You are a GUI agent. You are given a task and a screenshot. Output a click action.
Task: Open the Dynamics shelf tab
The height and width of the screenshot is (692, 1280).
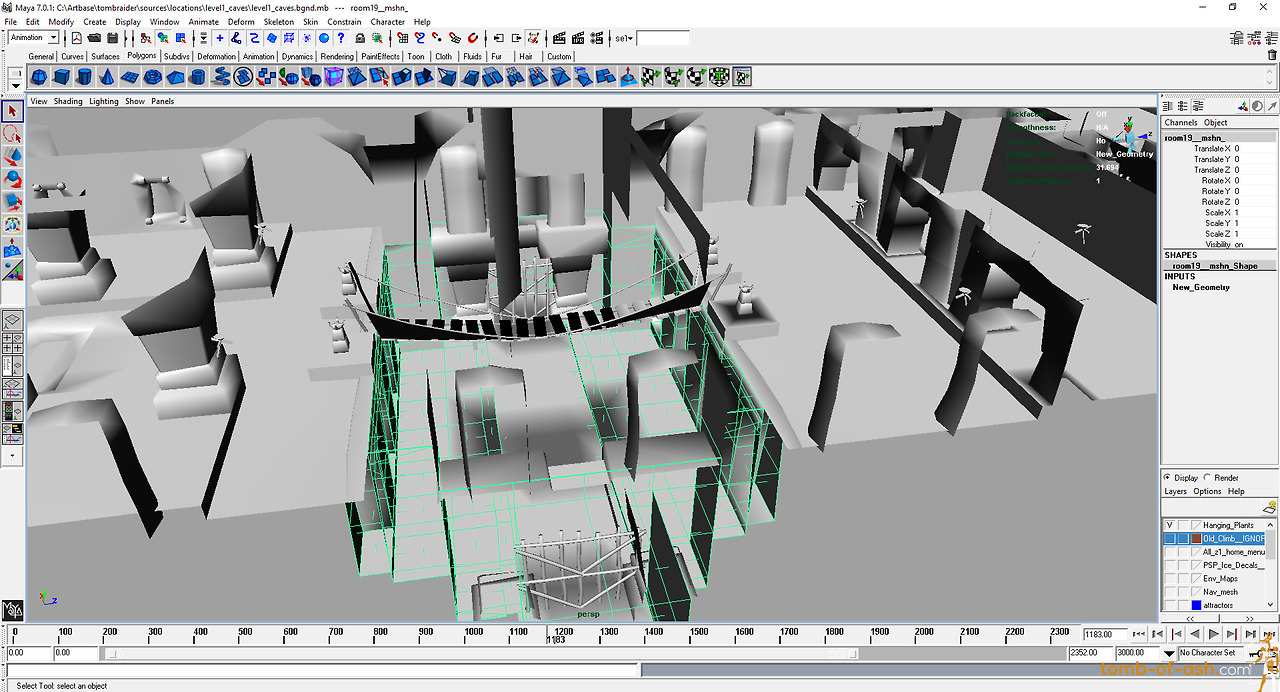(x=297, y=57)
